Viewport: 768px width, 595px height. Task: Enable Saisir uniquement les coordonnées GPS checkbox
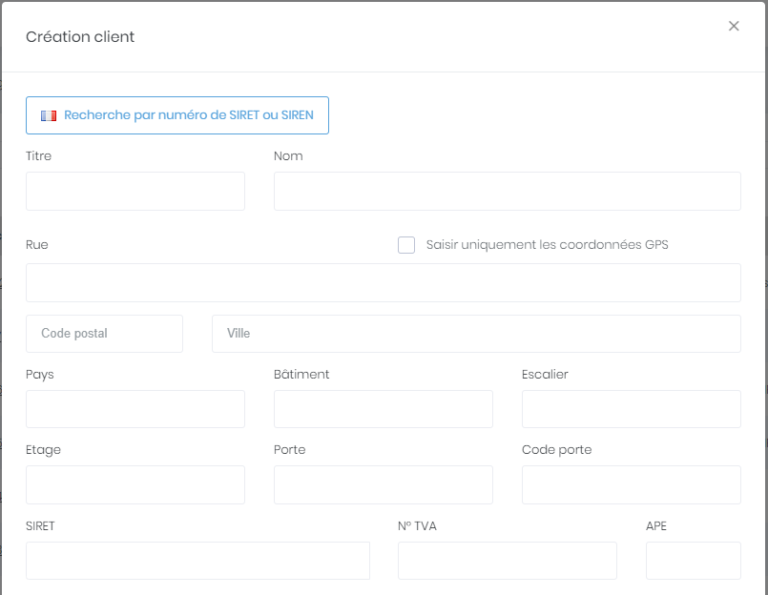(406, 245)
